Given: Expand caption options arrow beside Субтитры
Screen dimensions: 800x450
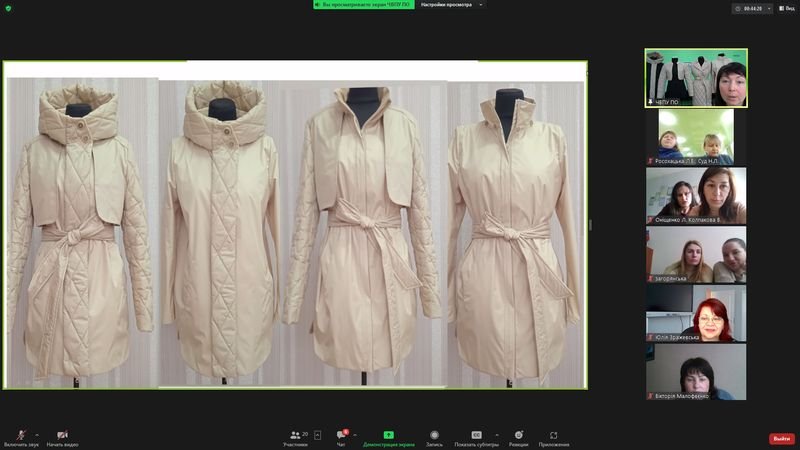Looking at the screenshot, I should pyautogui.click(x=497, y=434).
